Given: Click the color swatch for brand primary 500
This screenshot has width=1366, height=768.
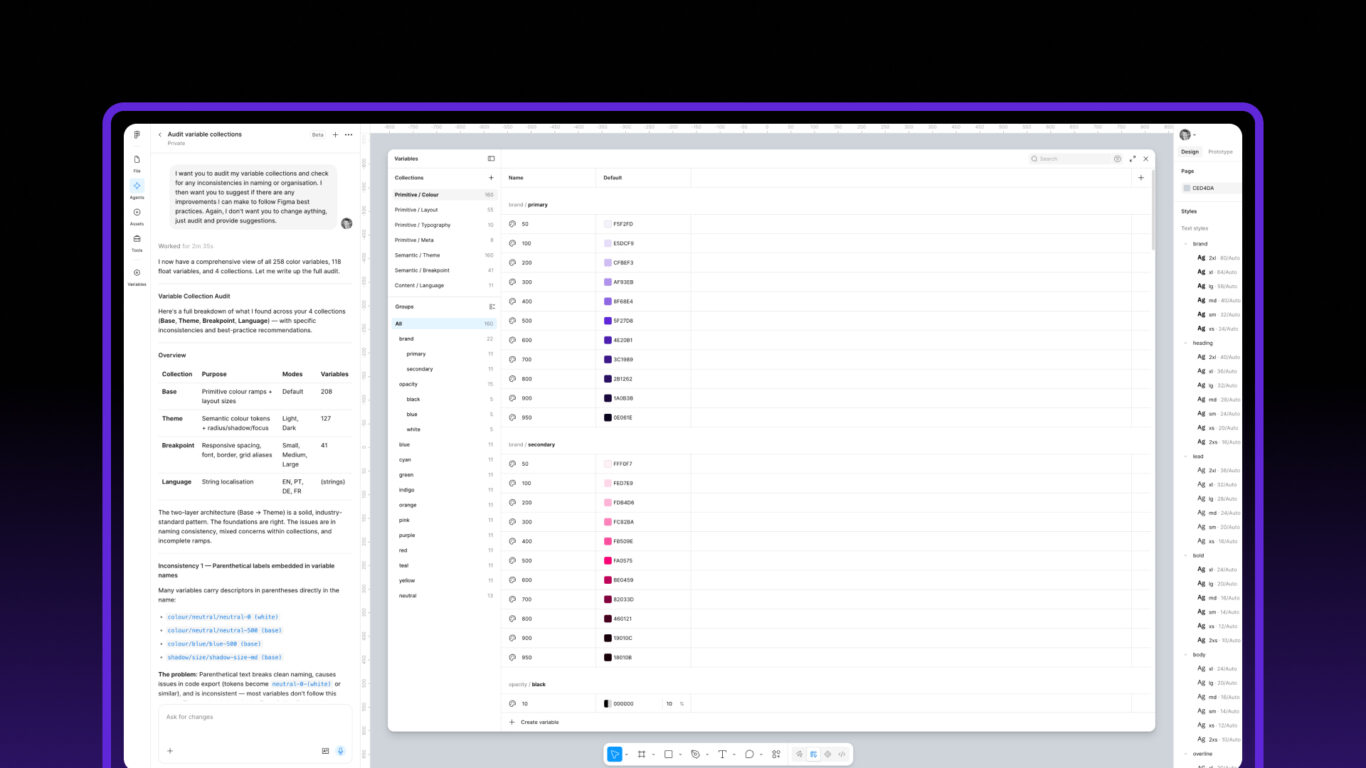Looking at the screenshot, I should point(608,321).
